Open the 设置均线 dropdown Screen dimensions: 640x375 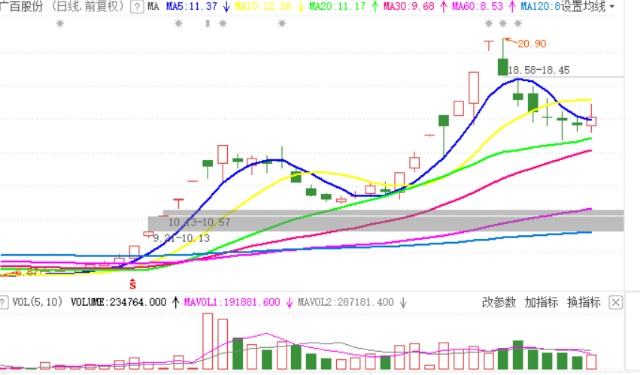589,7
